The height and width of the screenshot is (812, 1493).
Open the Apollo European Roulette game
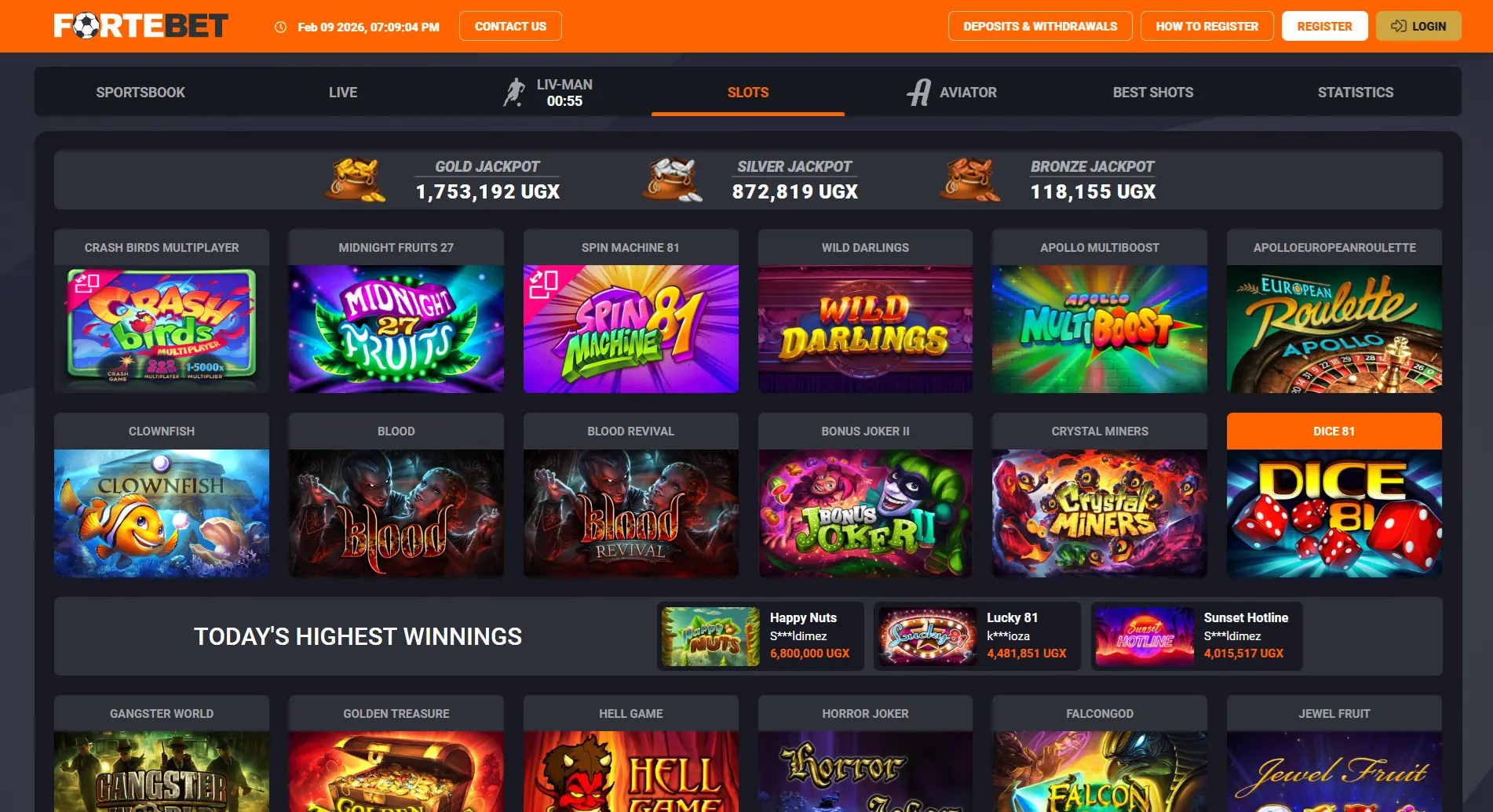coord(1334,329)
